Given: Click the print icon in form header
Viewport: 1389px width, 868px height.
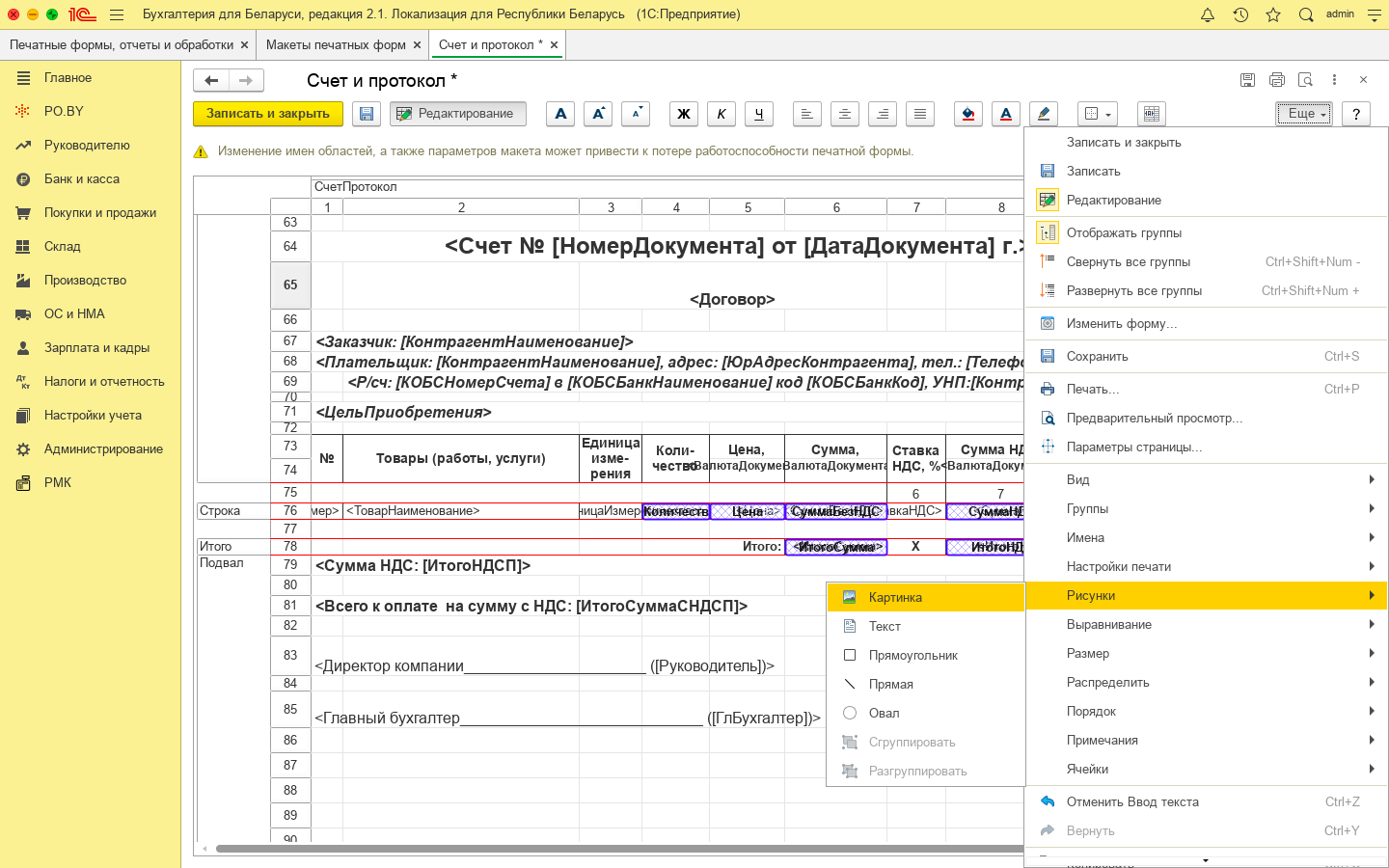Looking at the screenshot, I should [1277, 80].
